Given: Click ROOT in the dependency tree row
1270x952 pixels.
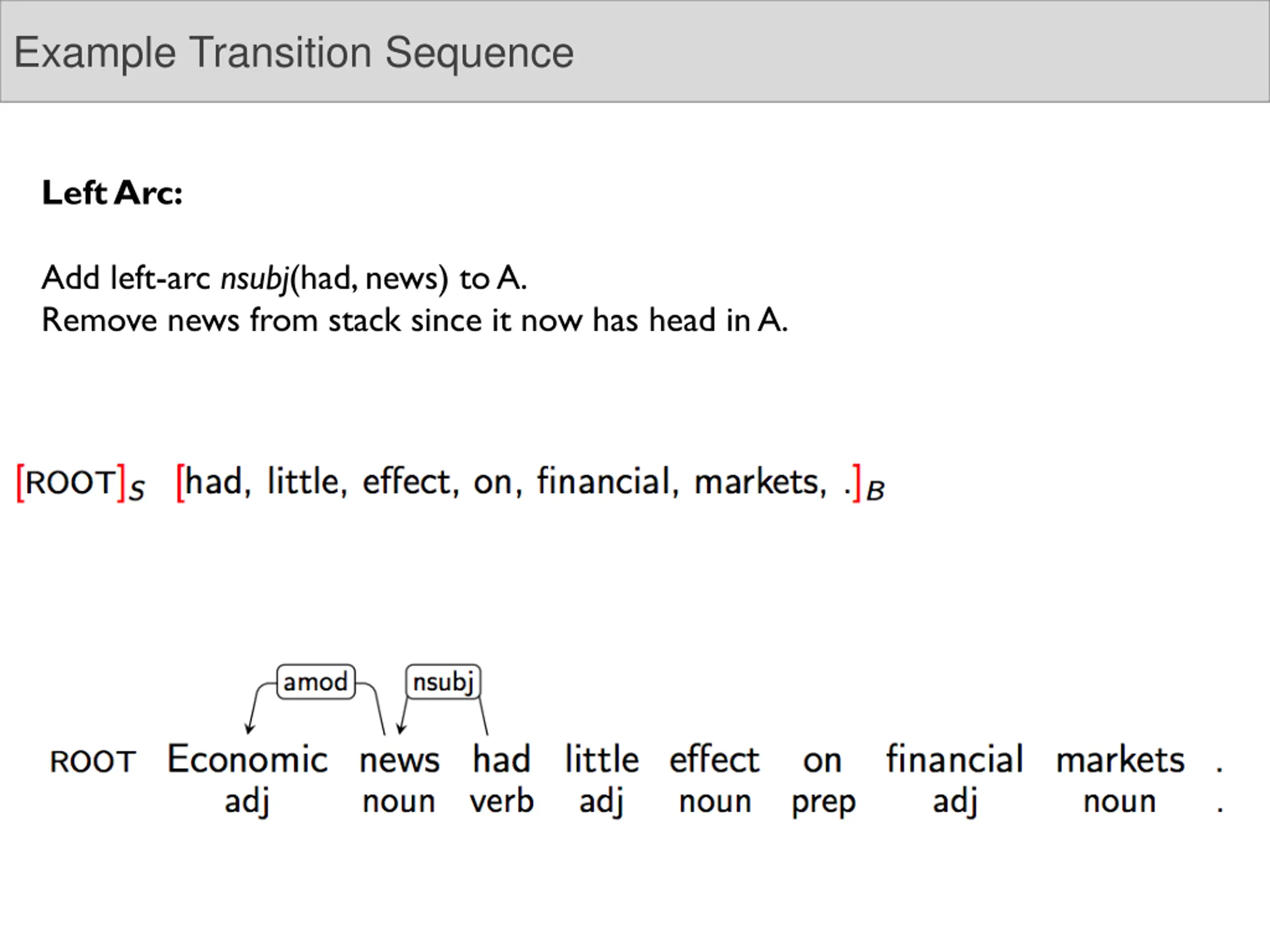Looking at the screenshot, I should coord(93,762).
